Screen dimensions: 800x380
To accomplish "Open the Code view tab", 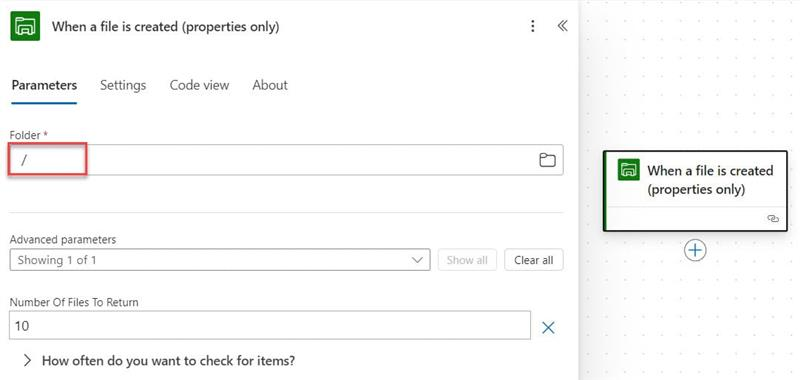I will (x=199, y=85).
